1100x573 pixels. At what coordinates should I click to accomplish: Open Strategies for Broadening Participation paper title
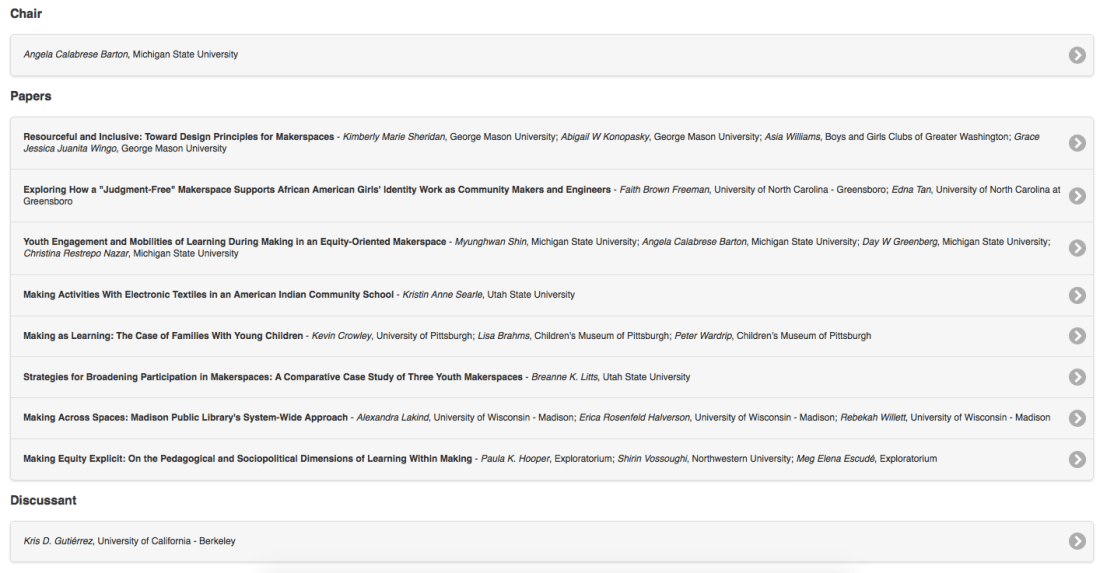[x=273, y=377]
